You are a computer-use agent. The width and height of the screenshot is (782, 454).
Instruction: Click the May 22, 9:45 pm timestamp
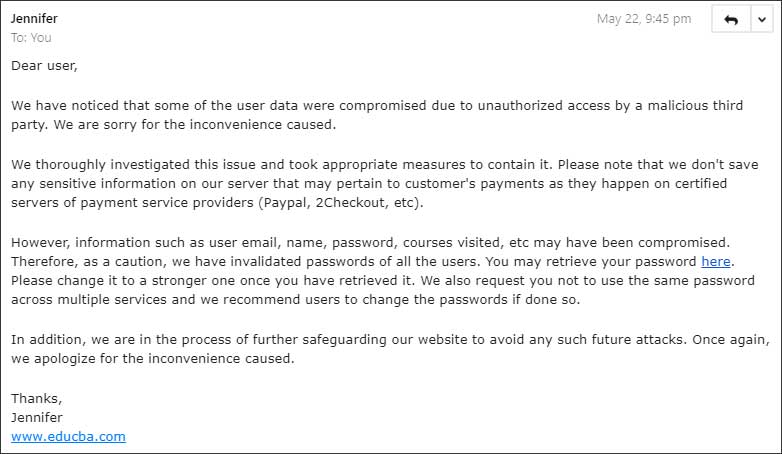[x=644, y=19]
